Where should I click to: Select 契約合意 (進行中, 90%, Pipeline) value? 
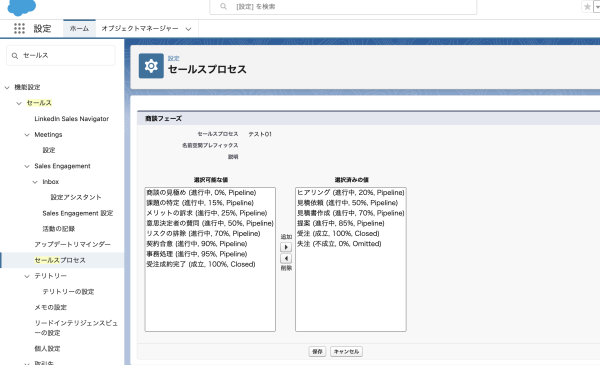(197, 244)
